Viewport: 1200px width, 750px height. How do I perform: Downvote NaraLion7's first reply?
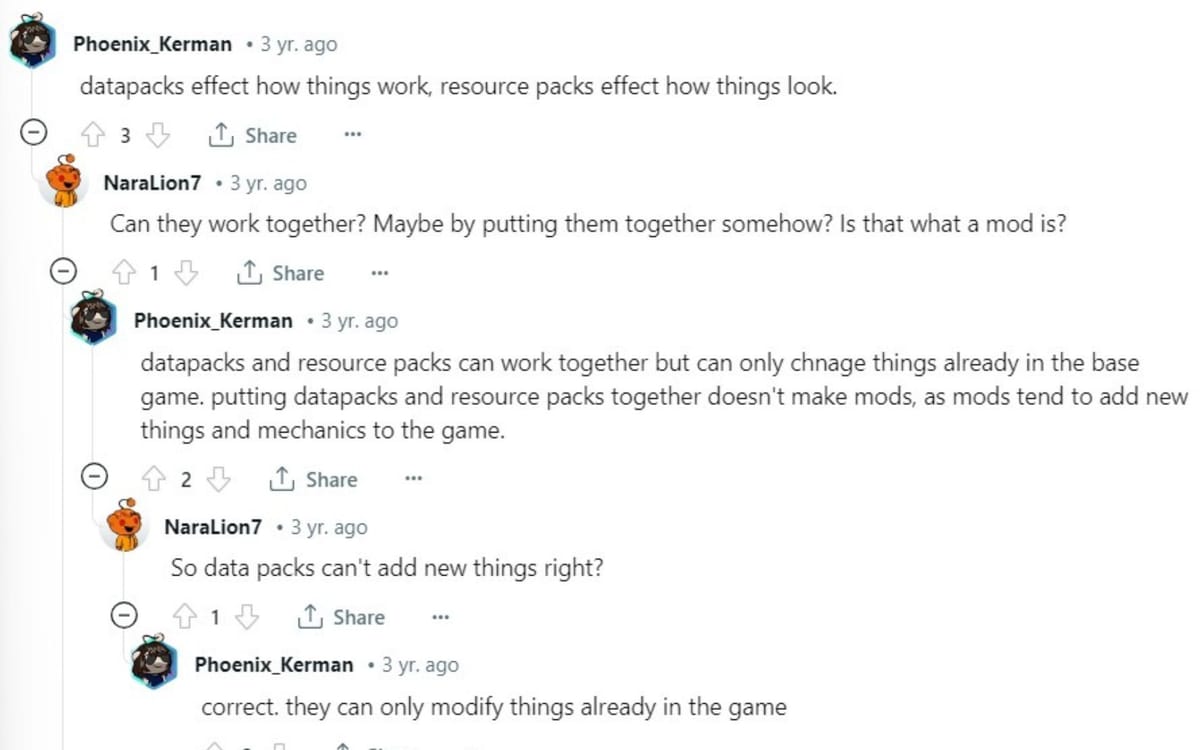(x=188, y=272)
